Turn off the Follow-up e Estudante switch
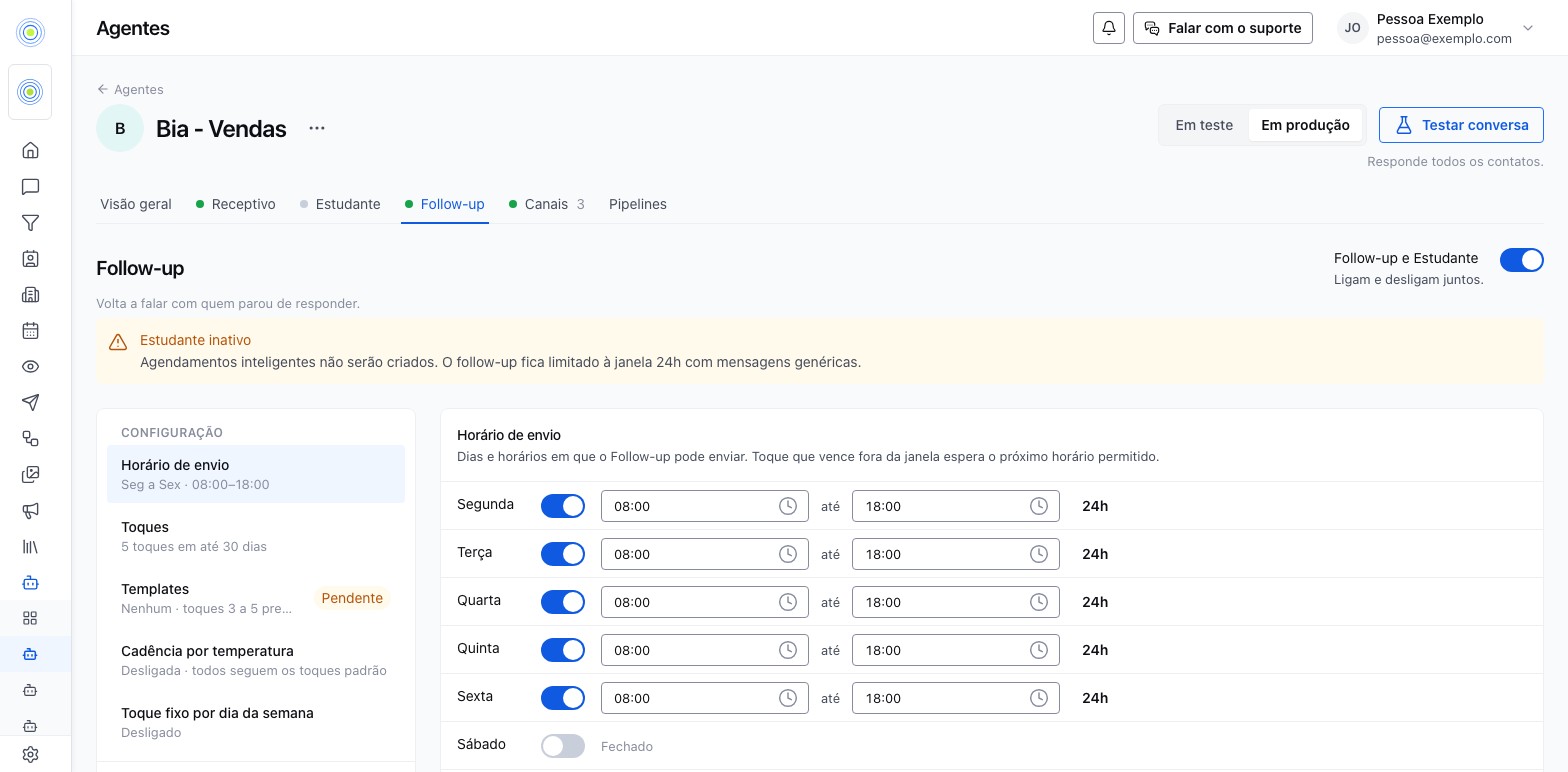 pyautogui.click(x=1521, y=260)
